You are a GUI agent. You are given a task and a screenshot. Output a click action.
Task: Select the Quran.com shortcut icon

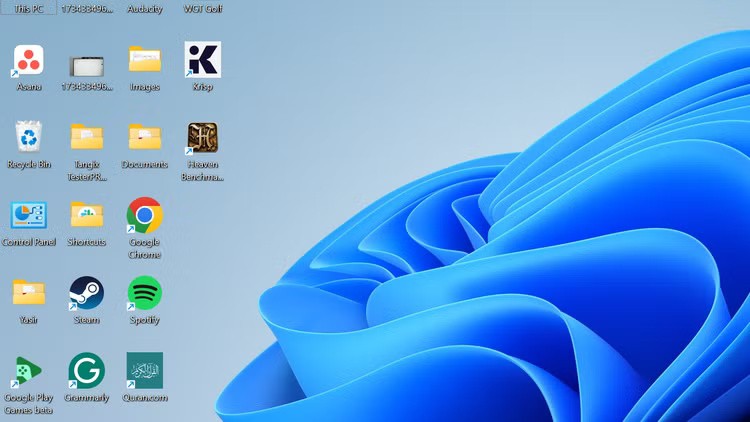pyautogui.click(x=145, y=370)
